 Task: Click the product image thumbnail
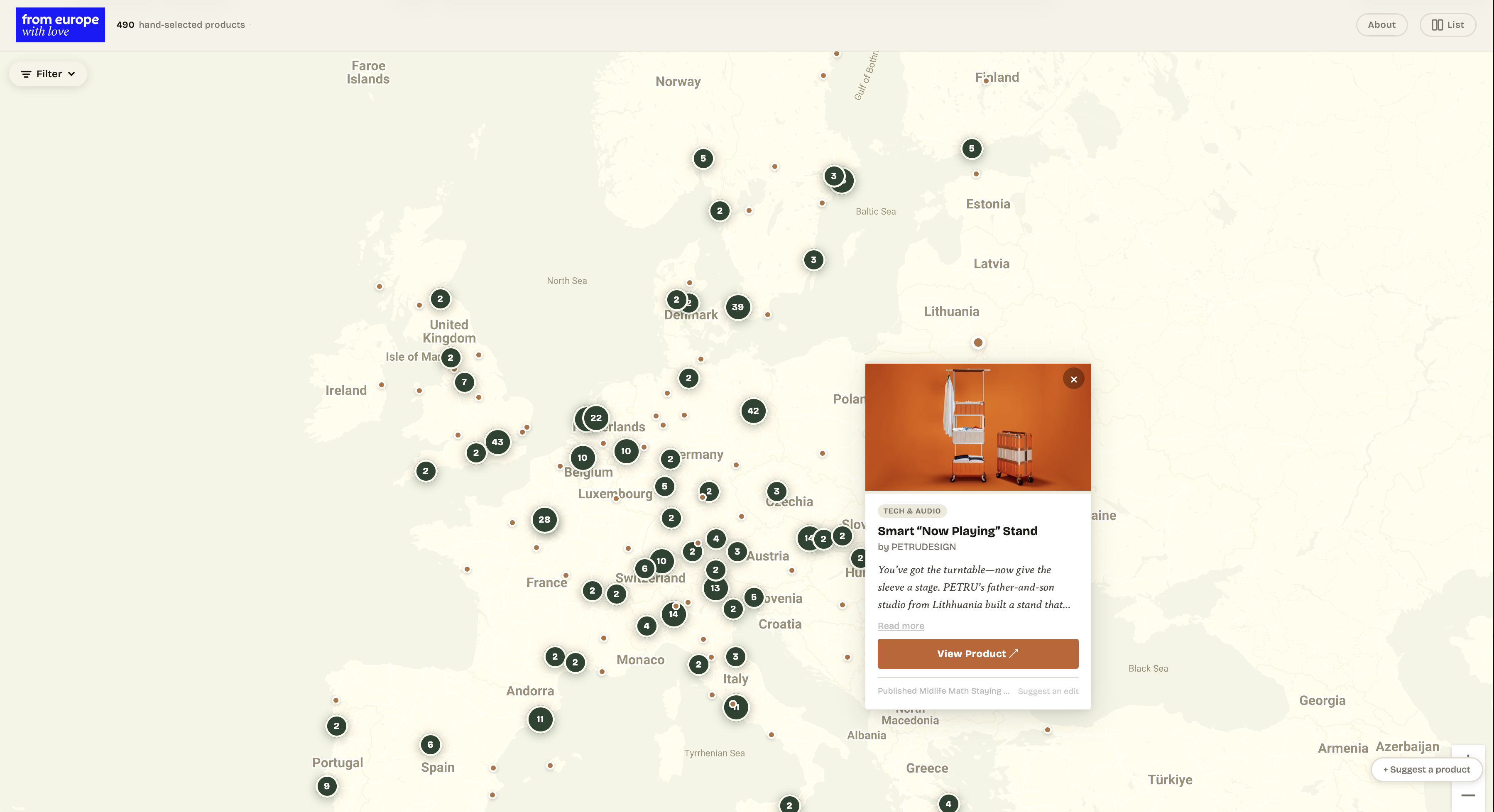click(x=977, y=427)
